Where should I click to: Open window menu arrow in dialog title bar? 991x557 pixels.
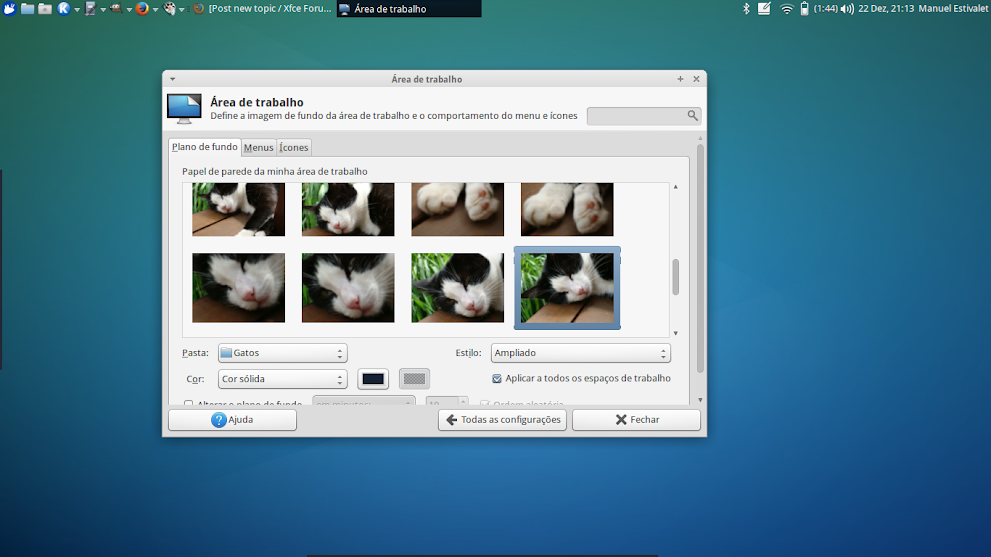pos(173,79)
